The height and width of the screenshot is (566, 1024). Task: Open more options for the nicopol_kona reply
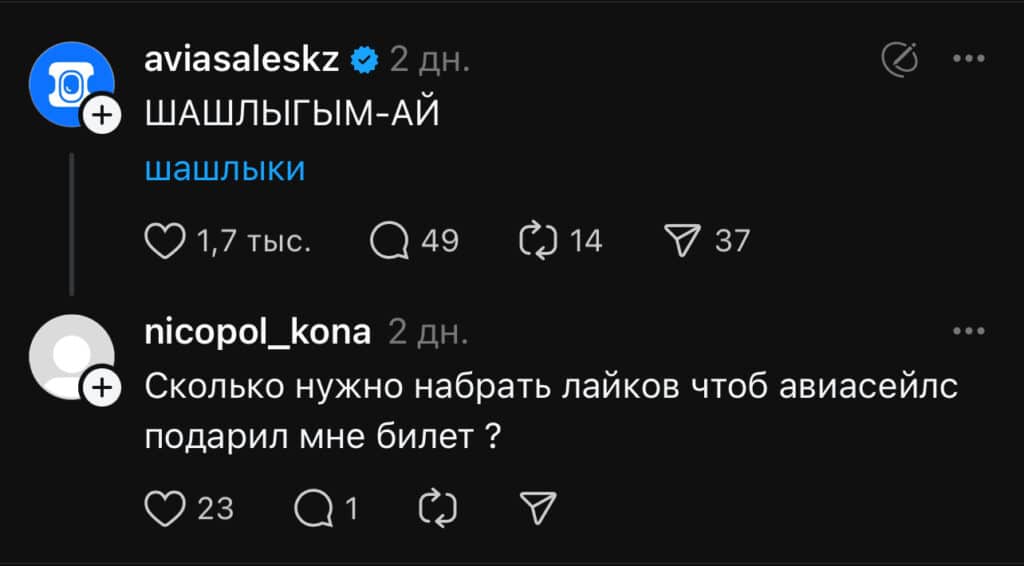(968, 332)
